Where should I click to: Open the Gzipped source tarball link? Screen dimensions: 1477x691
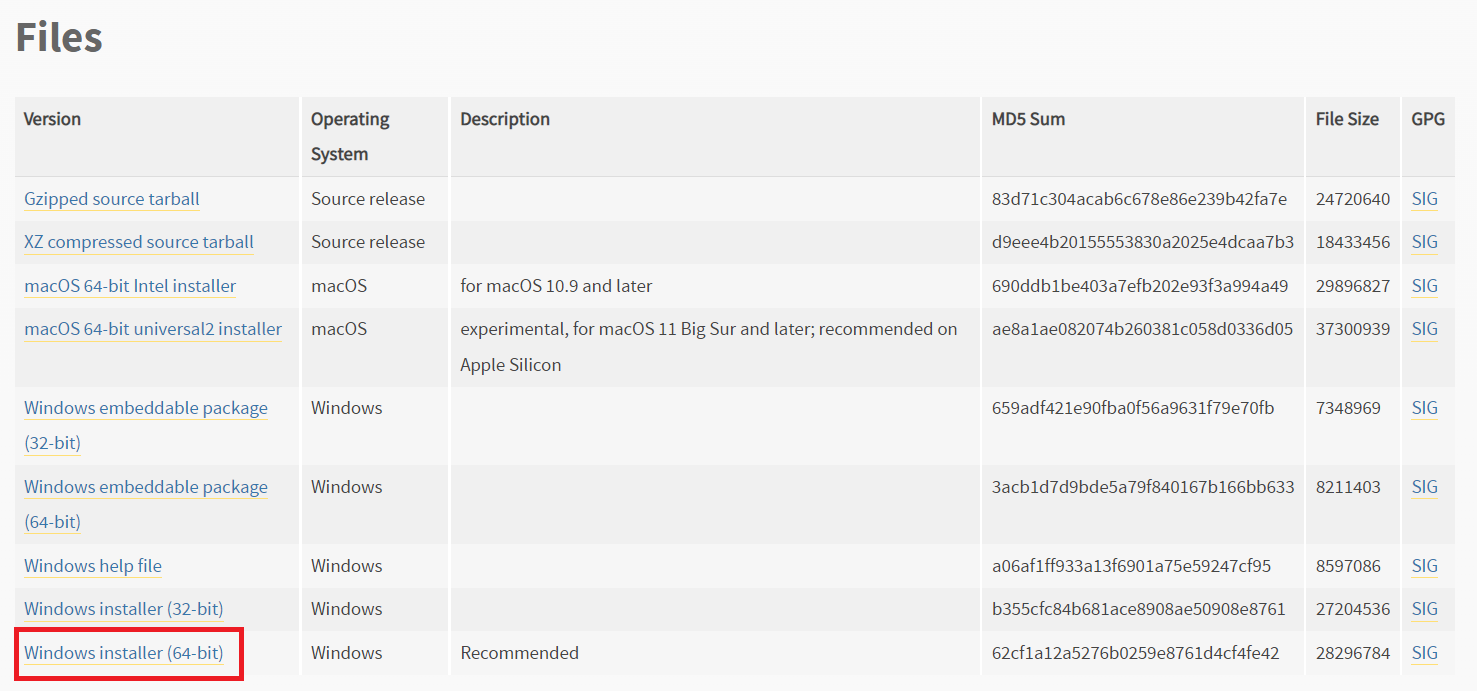click(x=111, y=199)
